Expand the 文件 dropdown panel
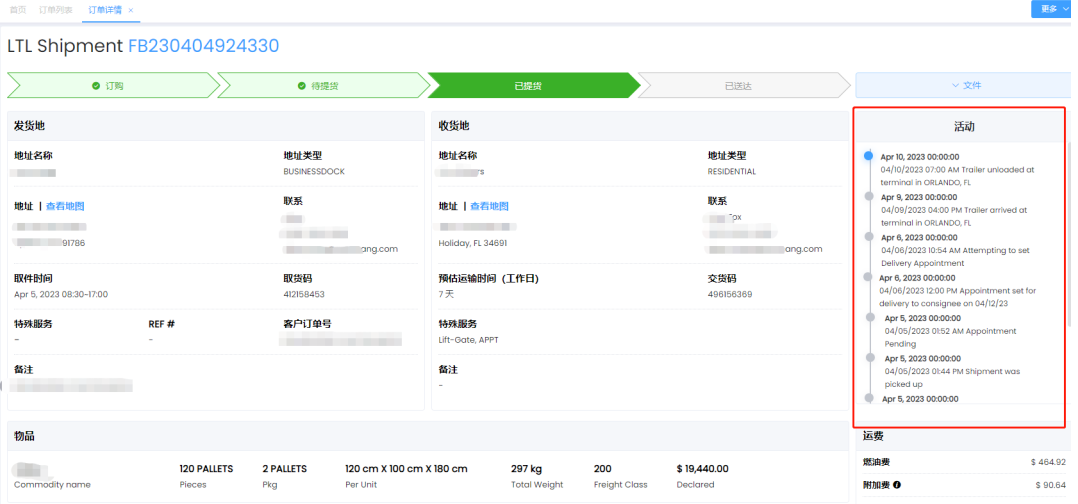This screenshot has width=1078, height=504. pyautogui.click(x=965, y=86)
